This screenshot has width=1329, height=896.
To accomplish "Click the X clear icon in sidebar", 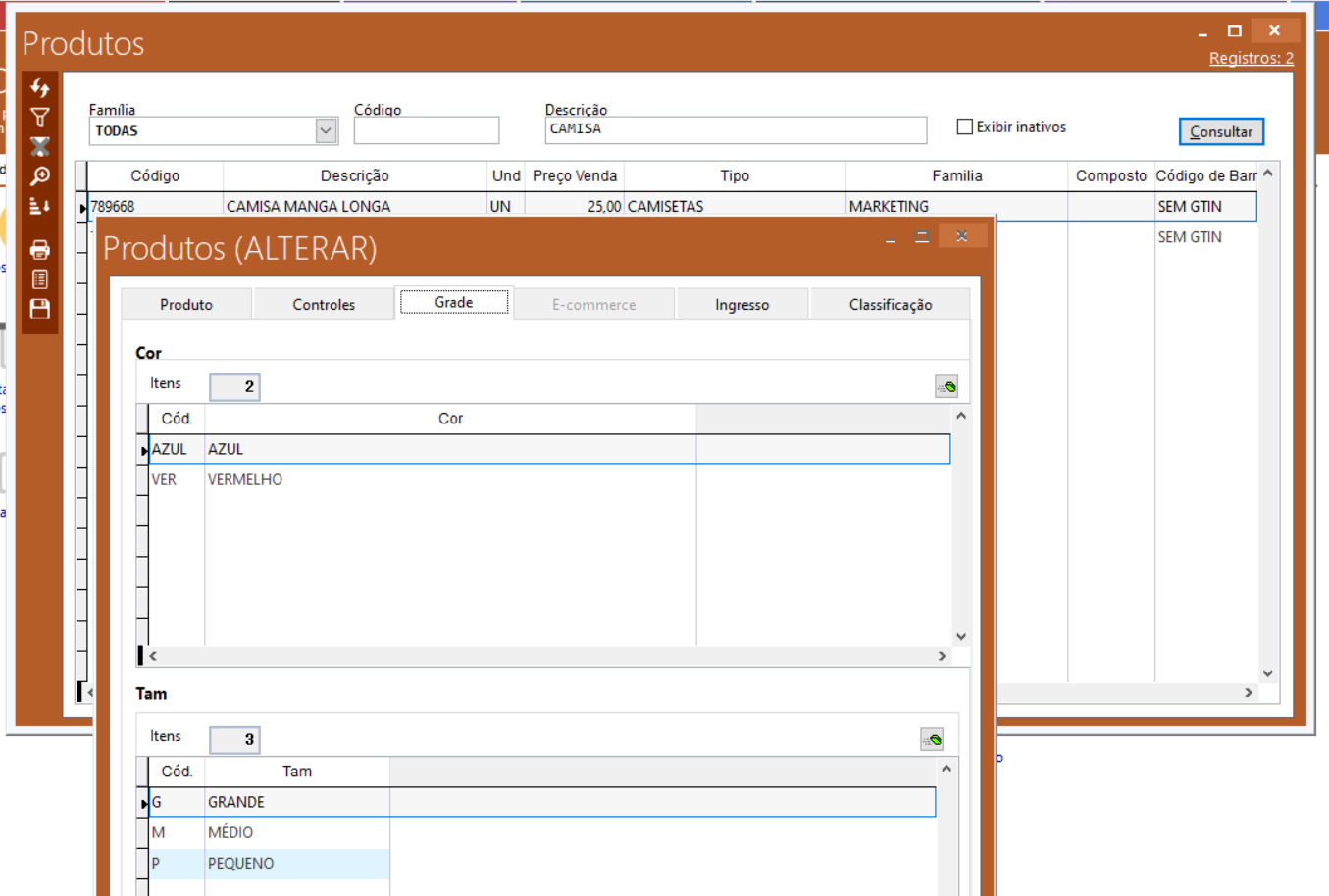I will pos(40,147).
